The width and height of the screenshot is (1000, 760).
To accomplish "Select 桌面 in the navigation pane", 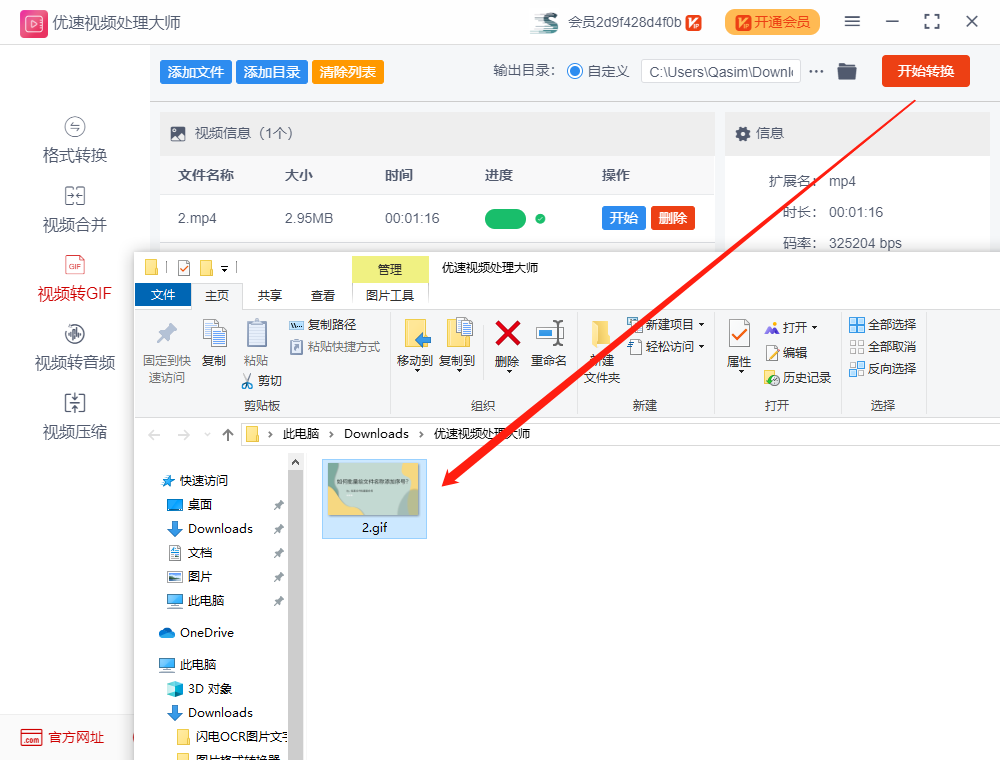I will tap(189, 505).
